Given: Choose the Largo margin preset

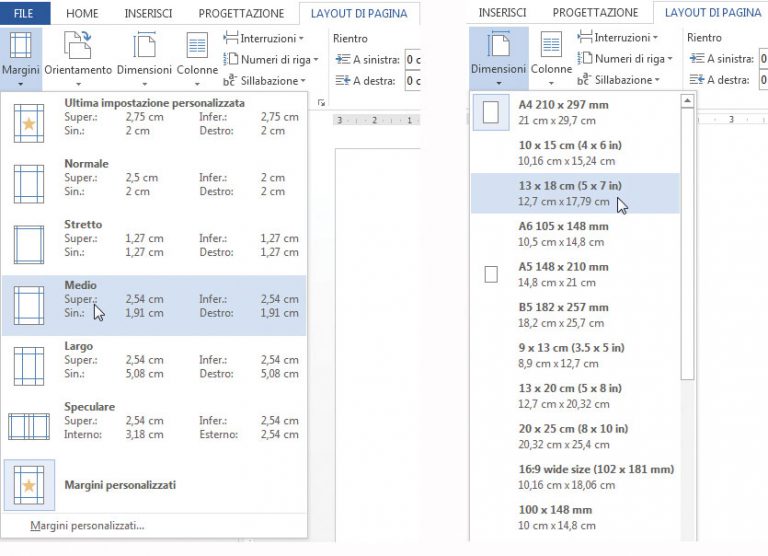Looking at the screenshot, I should click(154, 365).
